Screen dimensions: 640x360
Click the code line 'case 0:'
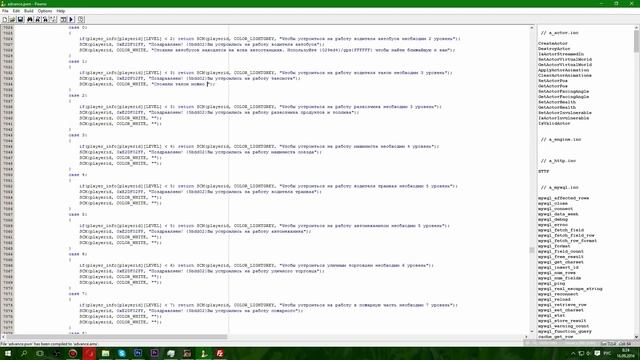tap(78, 27)
